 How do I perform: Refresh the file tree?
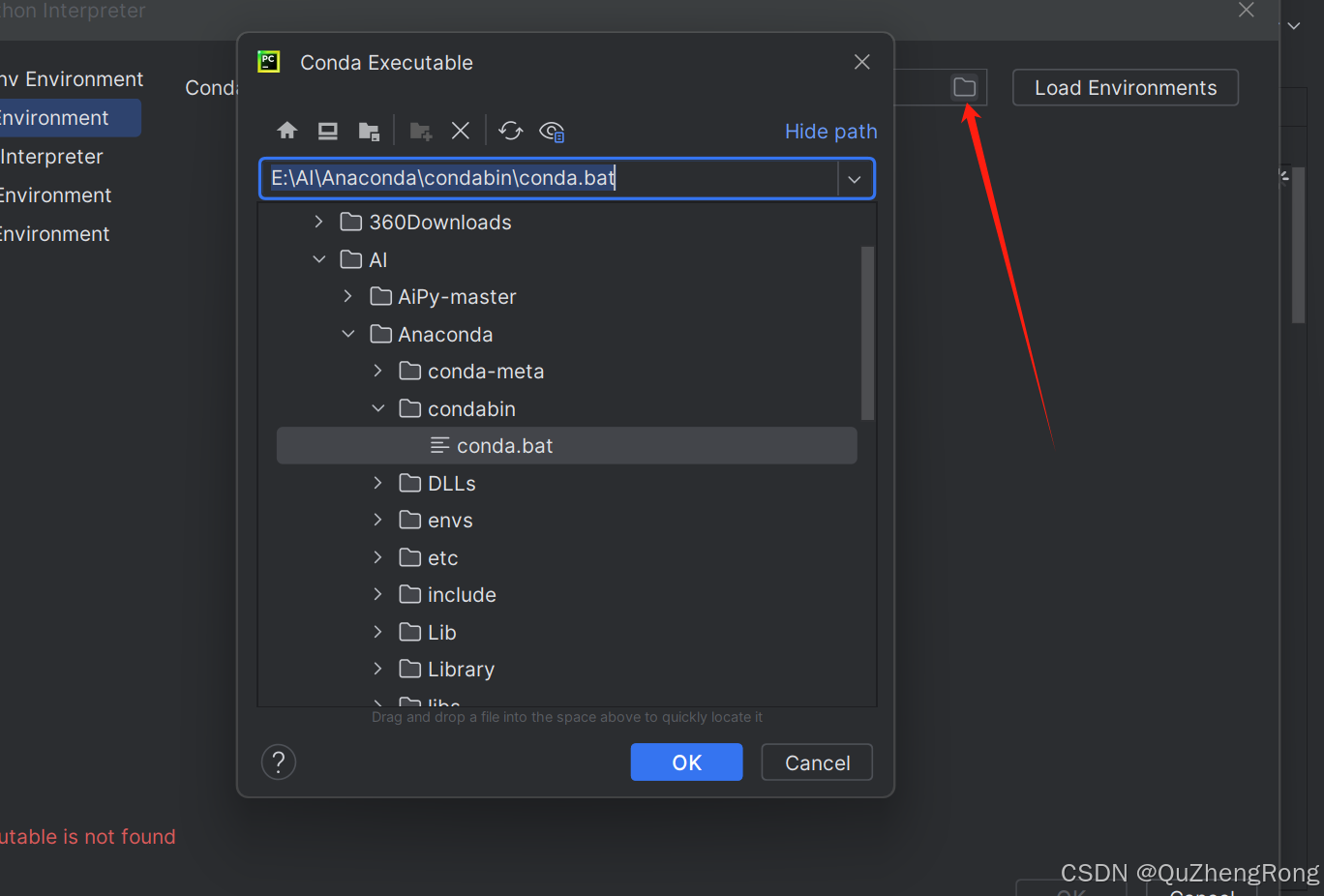[x=511, y=130]
